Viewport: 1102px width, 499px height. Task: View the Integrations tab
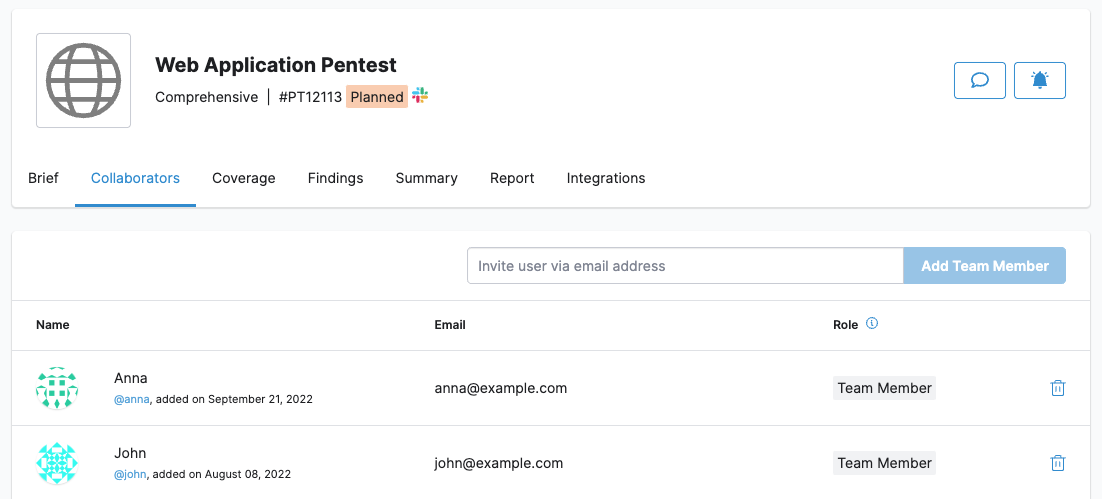click(605, 178)
